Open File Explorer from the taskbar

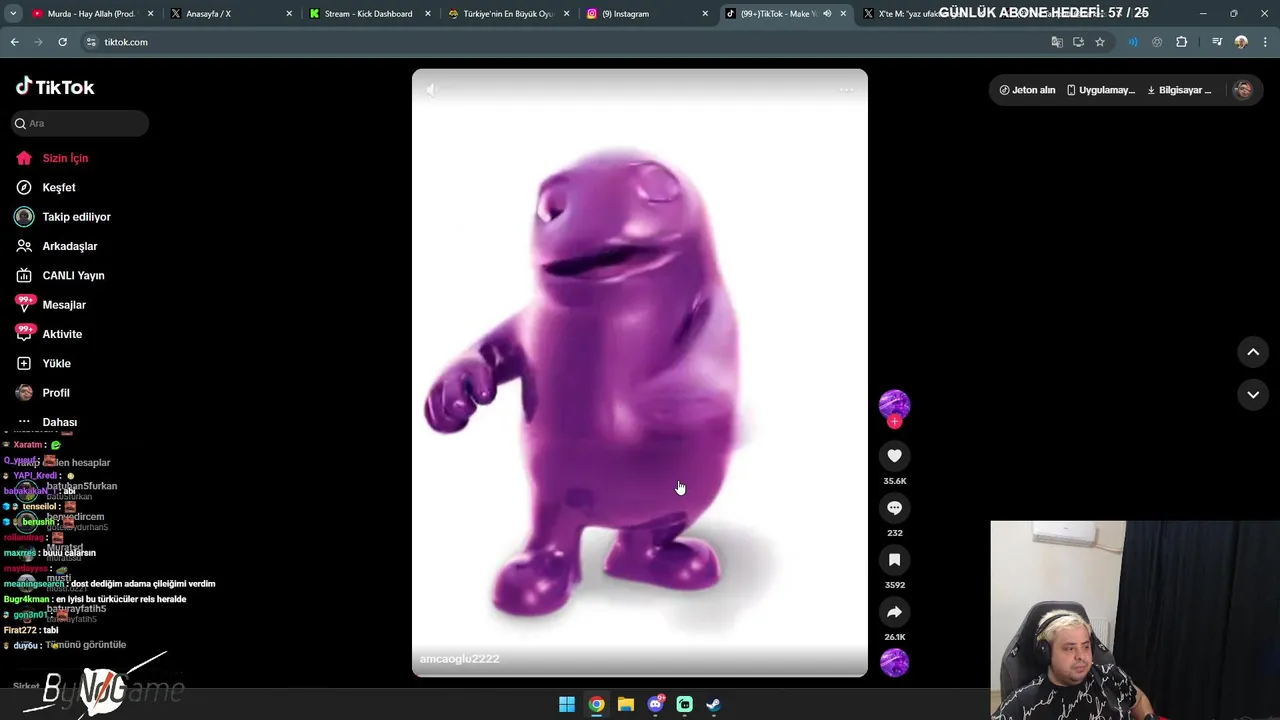pyautogui.click(x=625, y=704)
